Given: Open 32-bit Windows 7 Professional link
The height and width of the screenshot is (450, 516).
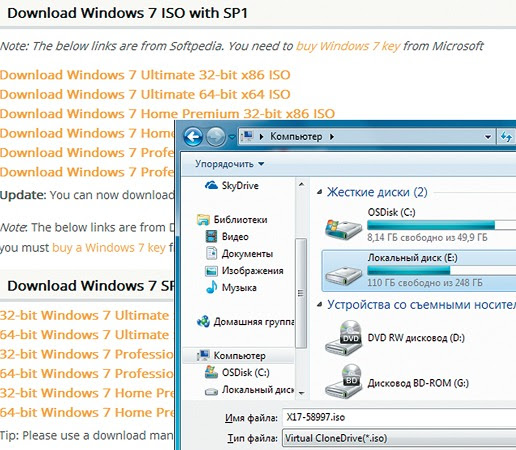Looking at the screenshot, I should tap(87, 354).
